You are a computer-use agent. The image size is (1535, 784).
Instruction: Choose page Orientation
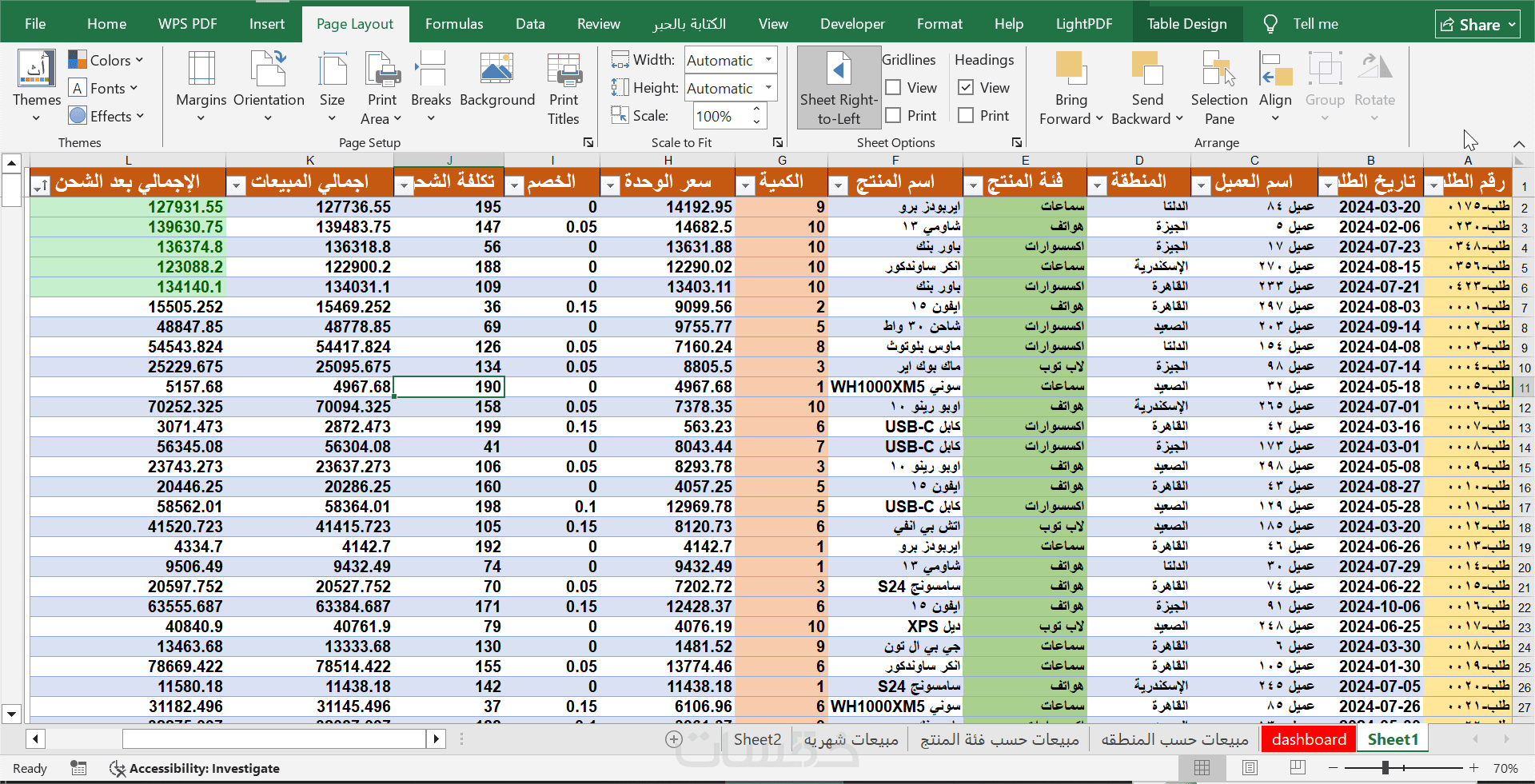(269, 86)
